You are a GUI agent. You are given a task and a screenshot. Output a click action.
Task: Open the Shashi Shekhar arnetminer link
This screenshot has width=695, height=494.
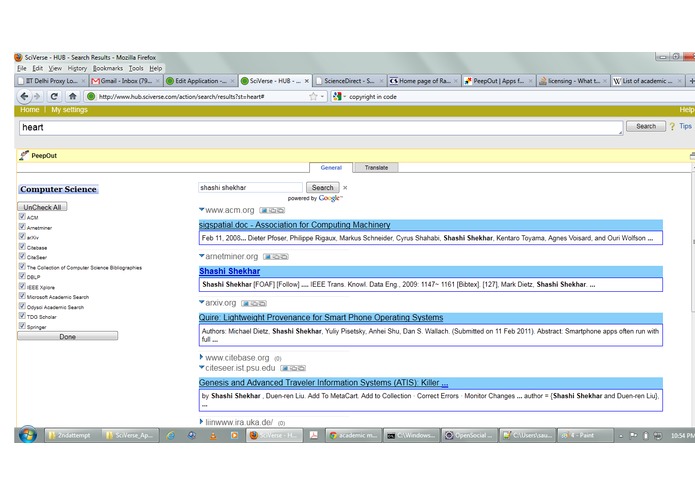pyautogui.click(x=230, y=271)
